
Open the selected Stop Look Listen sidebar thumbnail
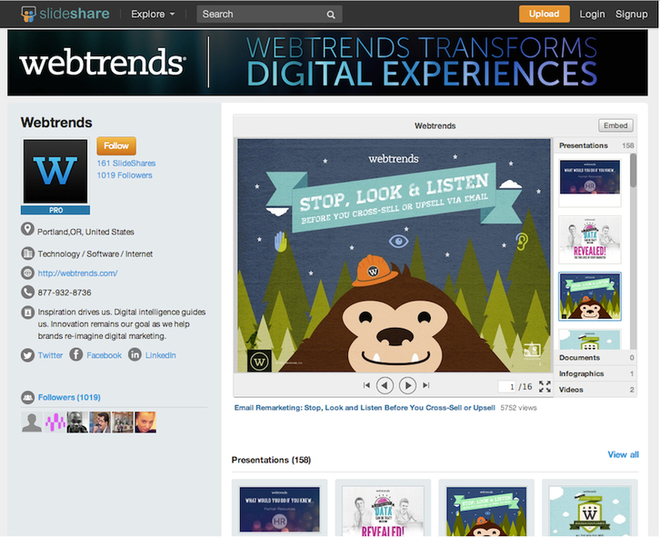(x=590, y=296)
